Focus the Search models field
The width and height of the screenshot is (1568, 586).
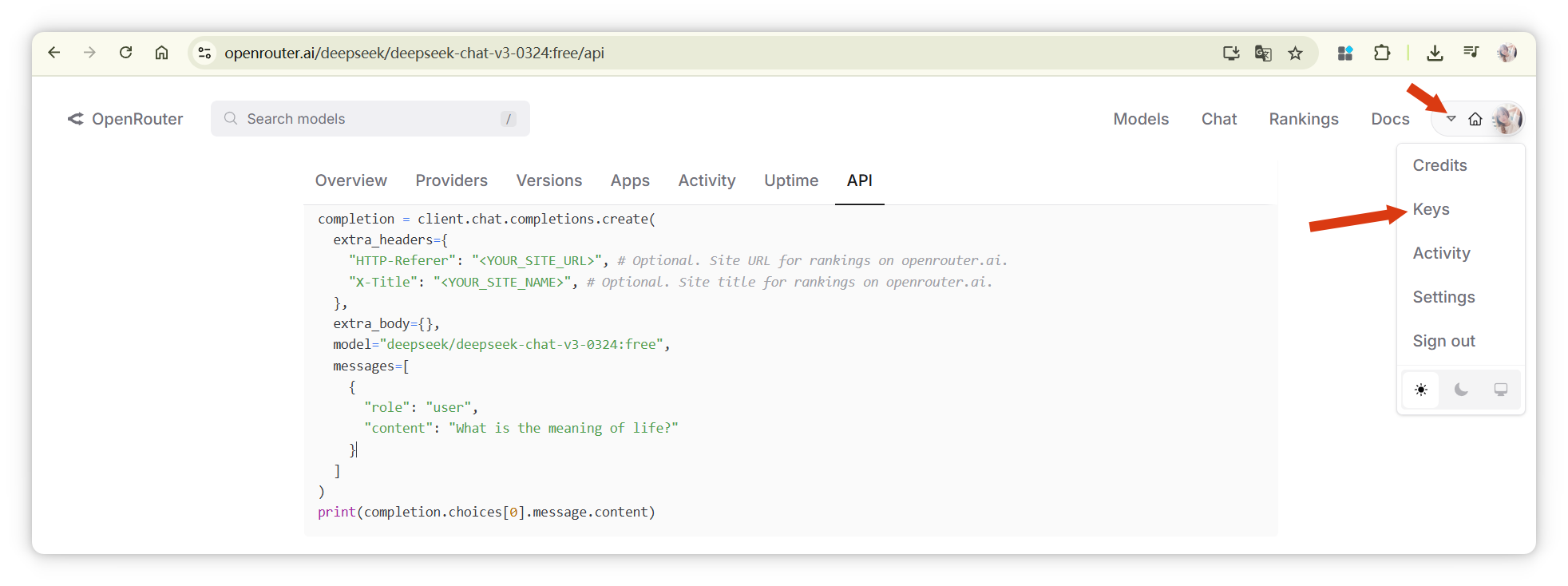click(x=370, y=119)
